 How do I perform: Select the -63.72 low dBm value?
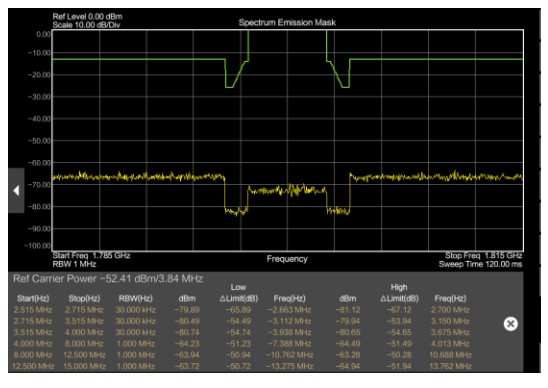tap(187, 366)
